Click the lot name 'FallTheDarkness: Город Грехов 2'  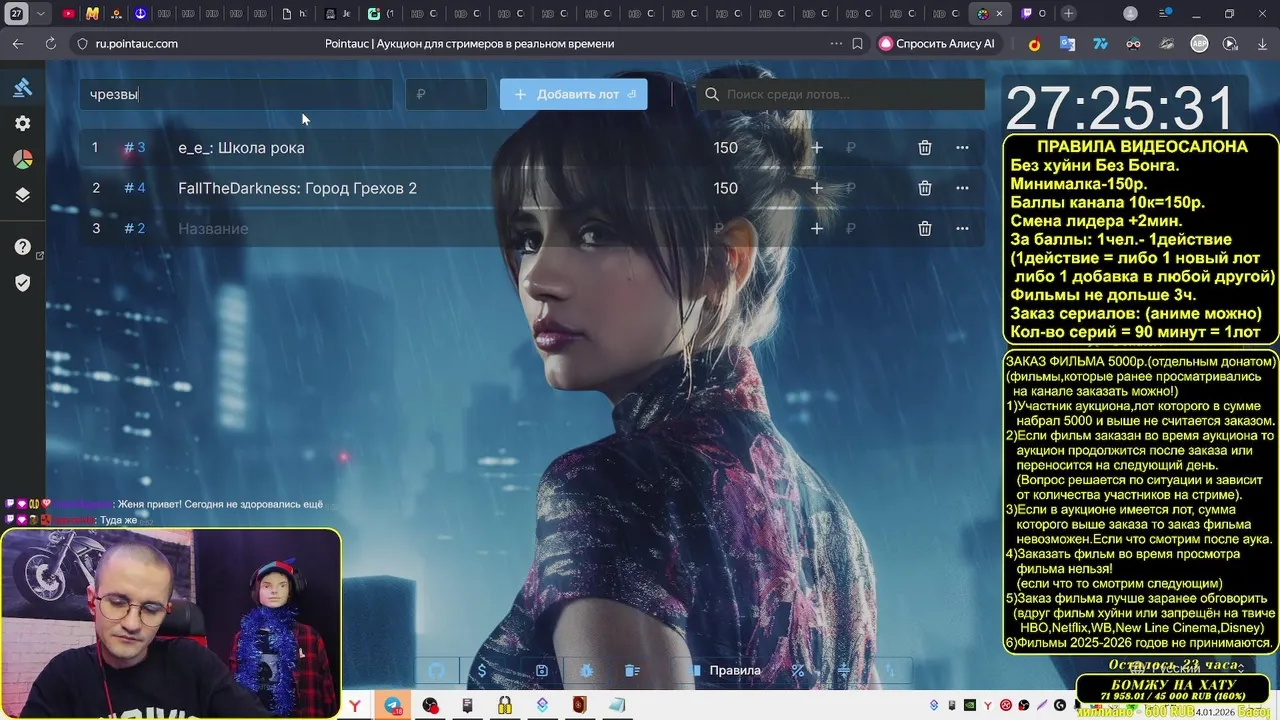click(297, 188)
